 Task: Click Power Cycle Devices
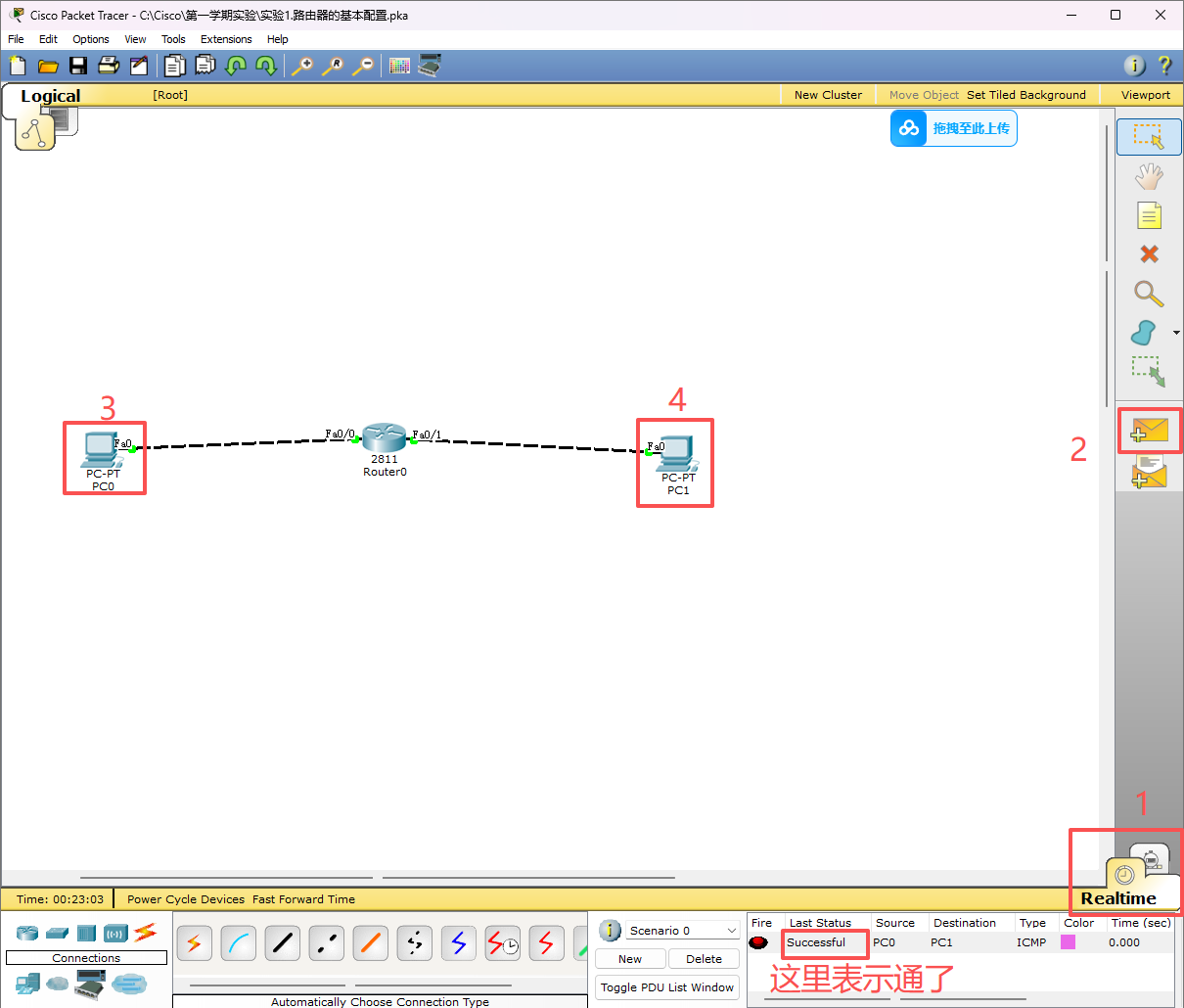coord(186,899)
